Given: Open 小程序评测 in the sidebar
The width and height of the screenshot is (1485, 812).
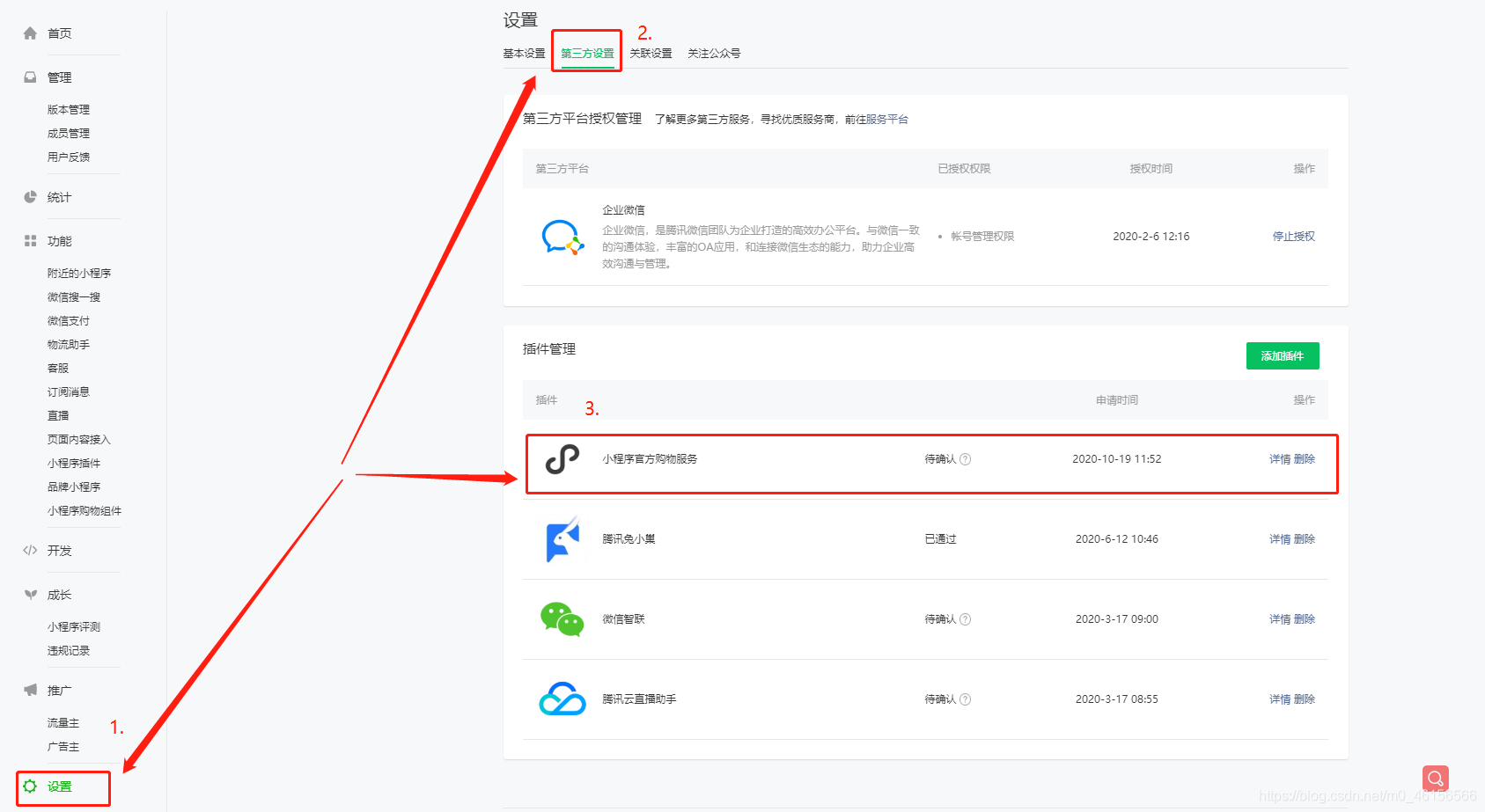Looking at the screenshot, I should point(74,627).
